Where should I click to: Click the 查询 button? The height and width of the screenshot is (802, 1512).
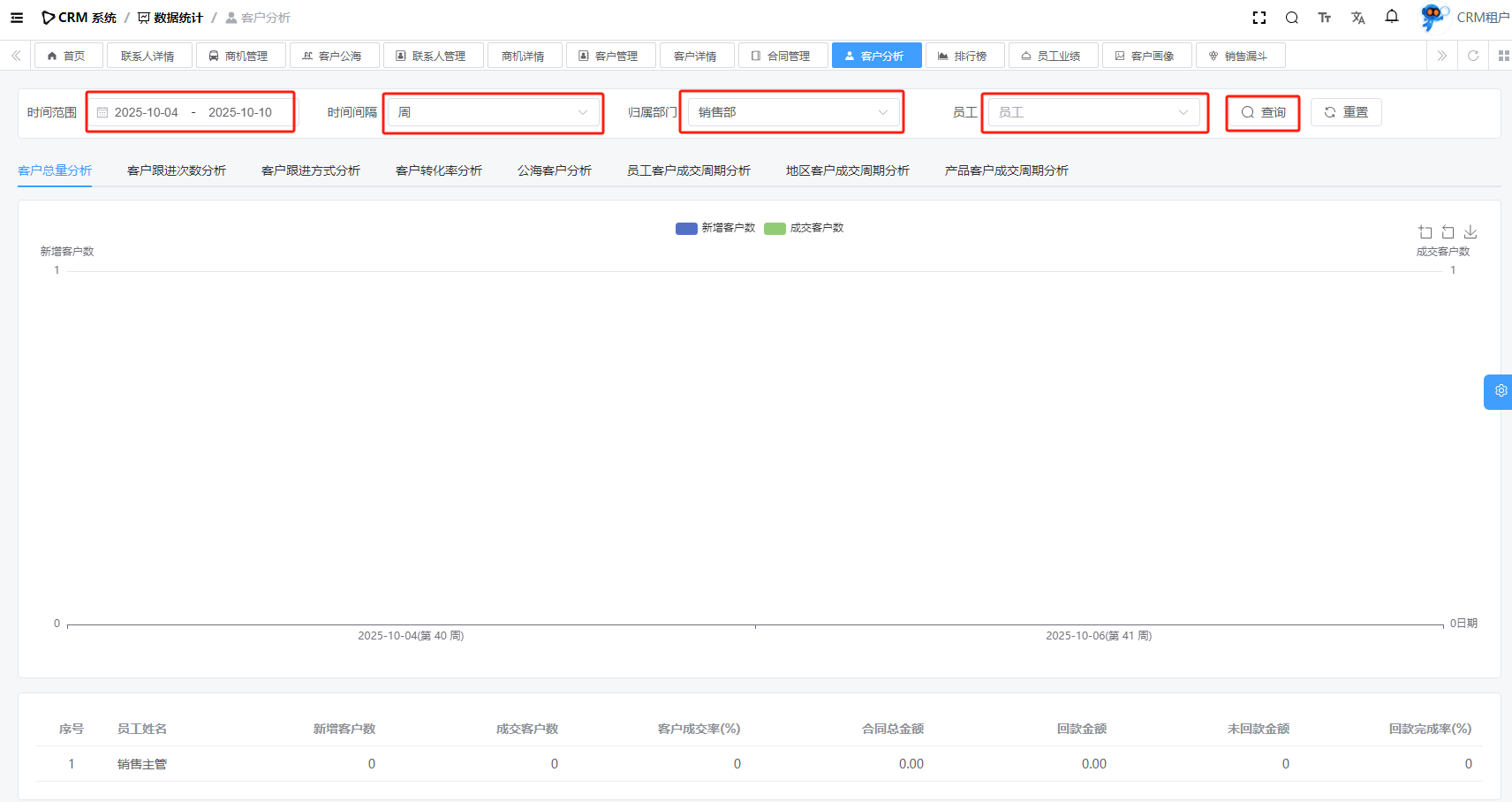click(1263, 112)
